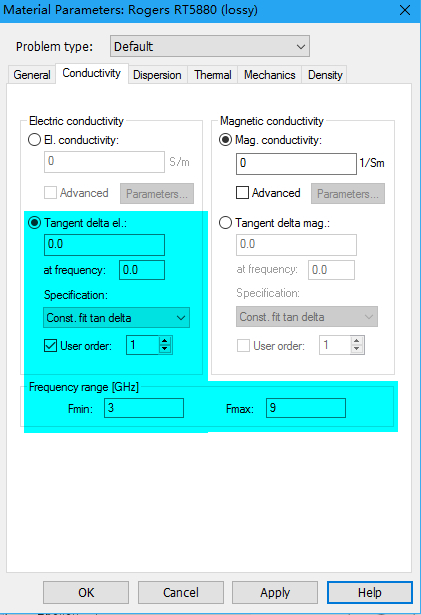The width and height of the screenshot is (421, 615).
Task: Close the Material Parameters dialog
Action: (x=405, y=10)
